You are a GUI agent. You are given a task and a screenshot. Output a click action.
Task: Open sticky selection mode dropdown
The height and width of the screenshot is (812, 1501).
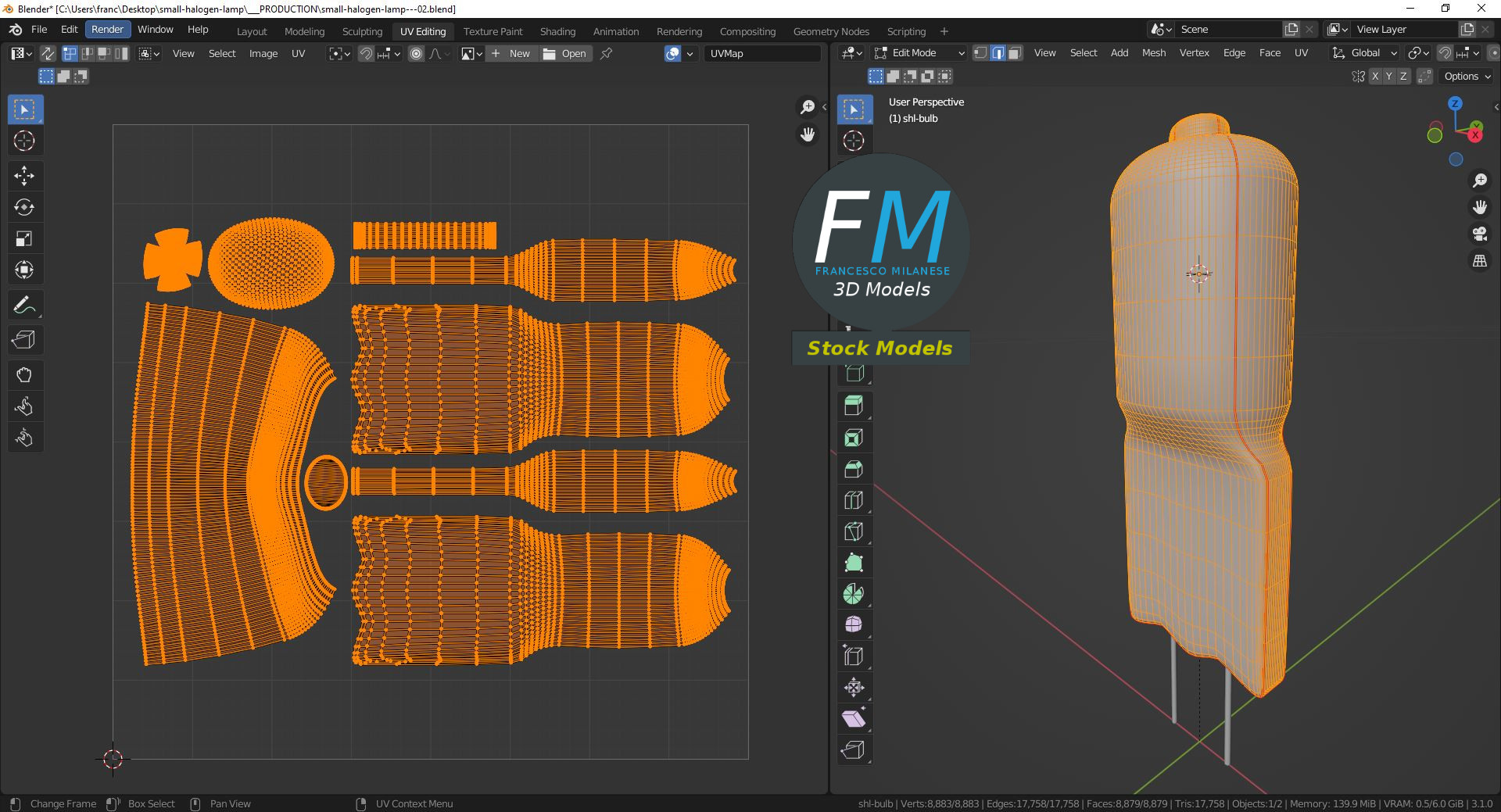(x=149, y=54)
